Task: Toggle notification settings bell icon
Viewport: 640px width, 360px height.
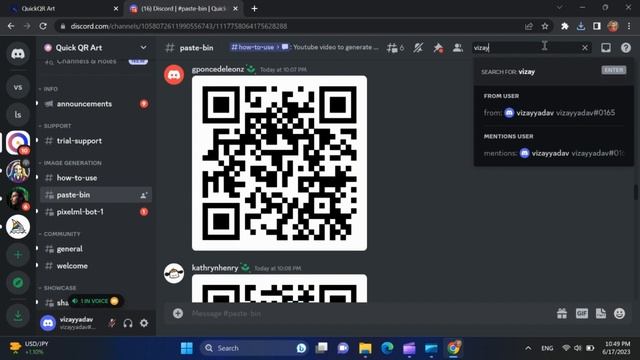Action: point(418,48)
